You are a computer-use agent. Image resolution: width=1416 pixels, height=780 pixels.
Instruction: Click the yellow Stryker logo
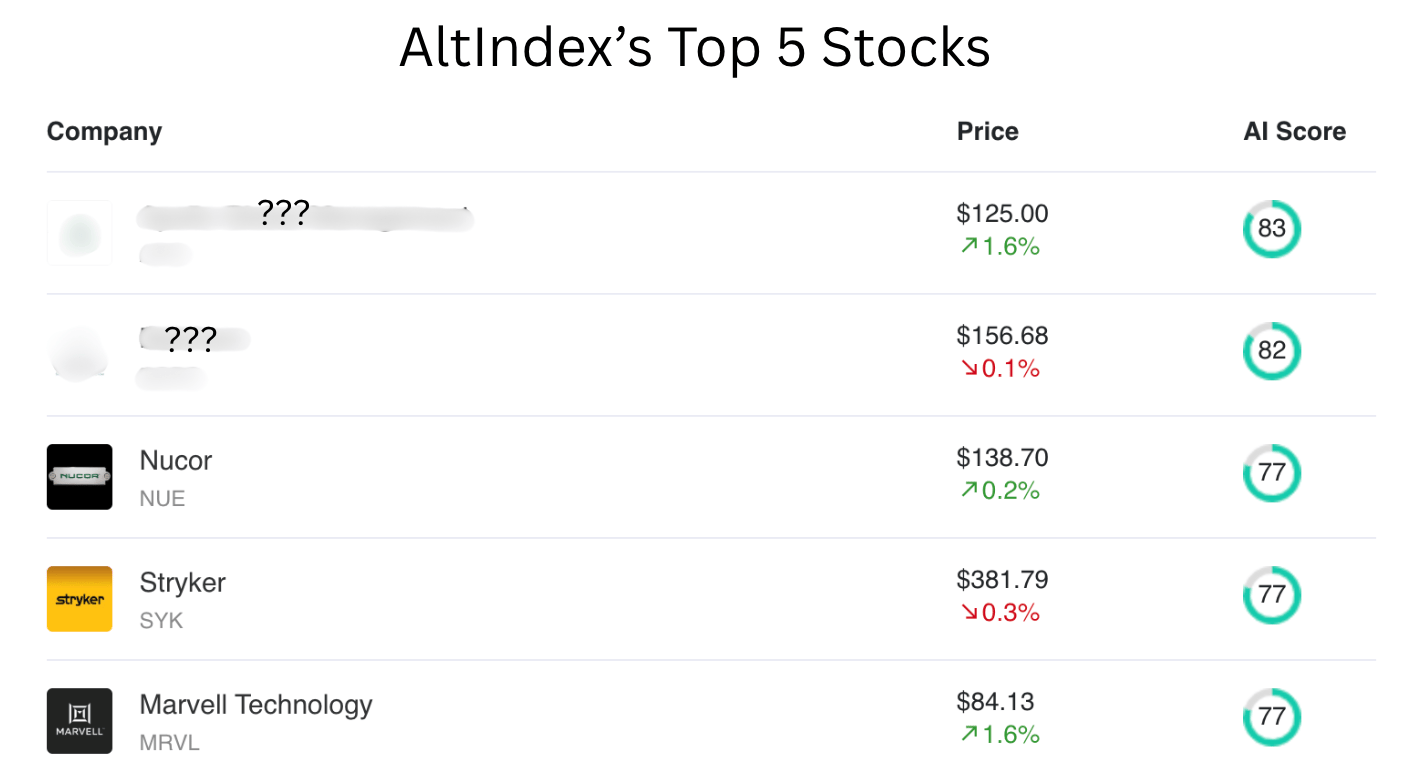(x=79, y=599)
